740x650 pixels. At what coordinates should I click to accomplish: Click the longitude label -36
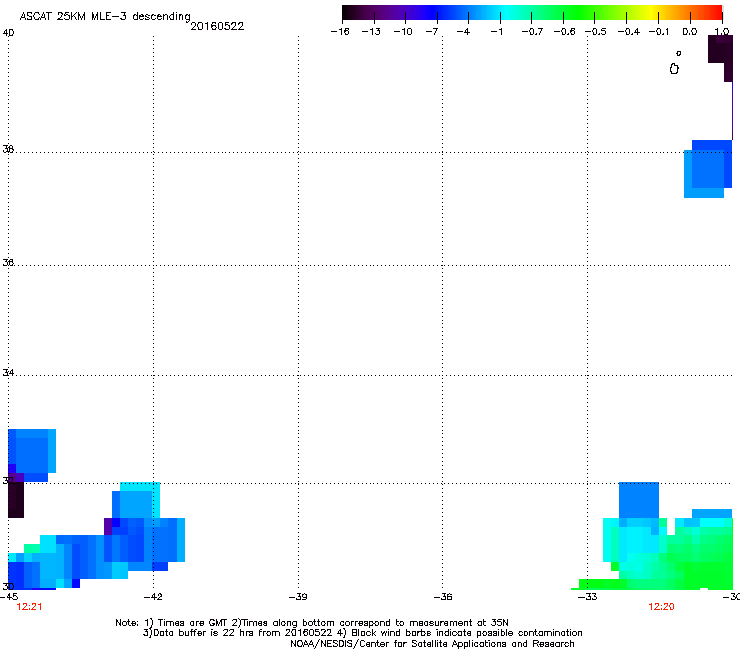tap(443, 597)
